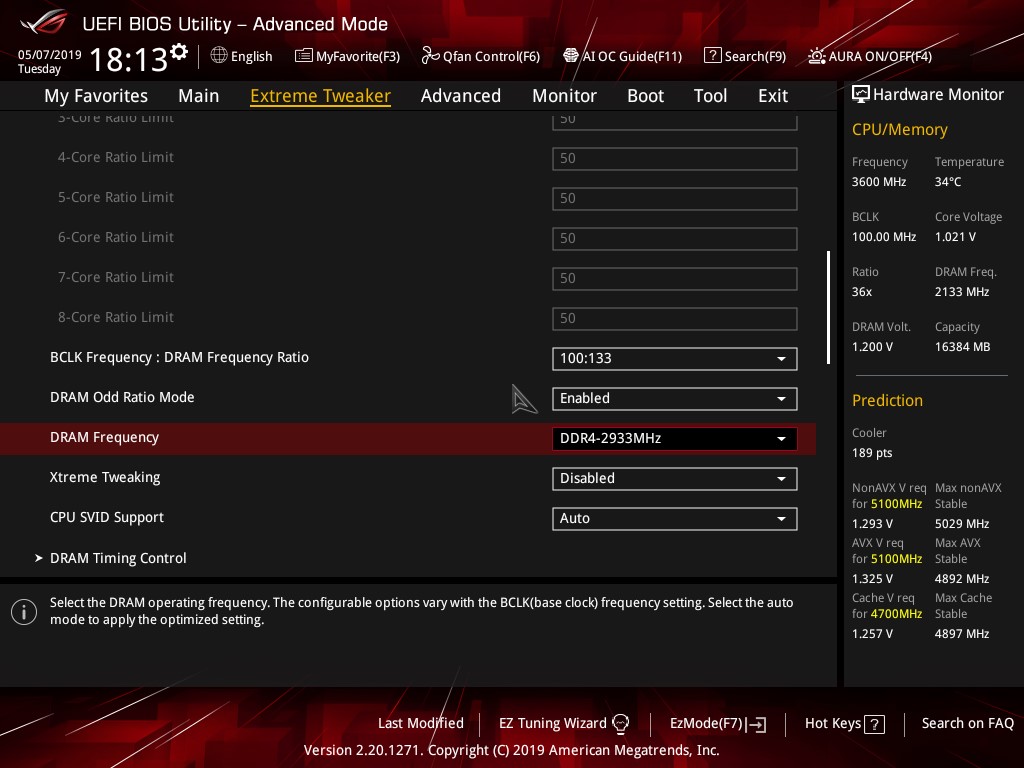Click the AI OC Guide brain icon
The width and height of the screenshot is (1024, 768).
coord(571,56)
